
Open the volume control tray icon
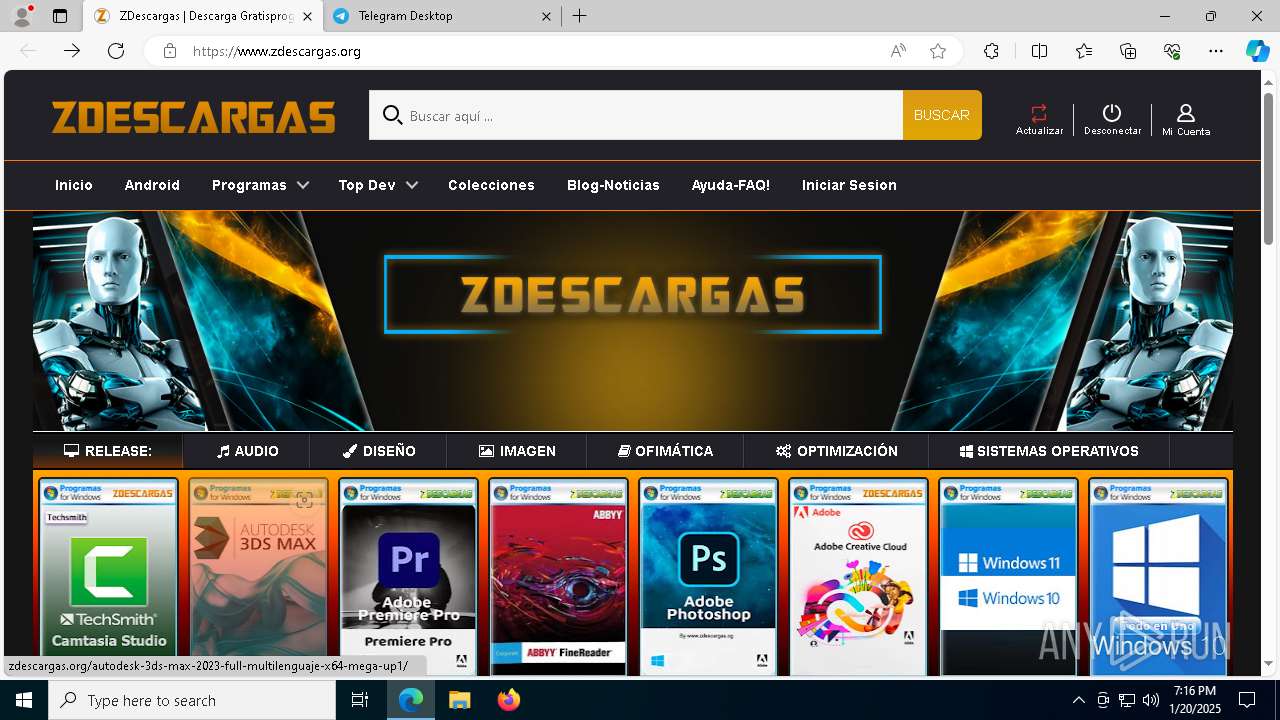1151,700
